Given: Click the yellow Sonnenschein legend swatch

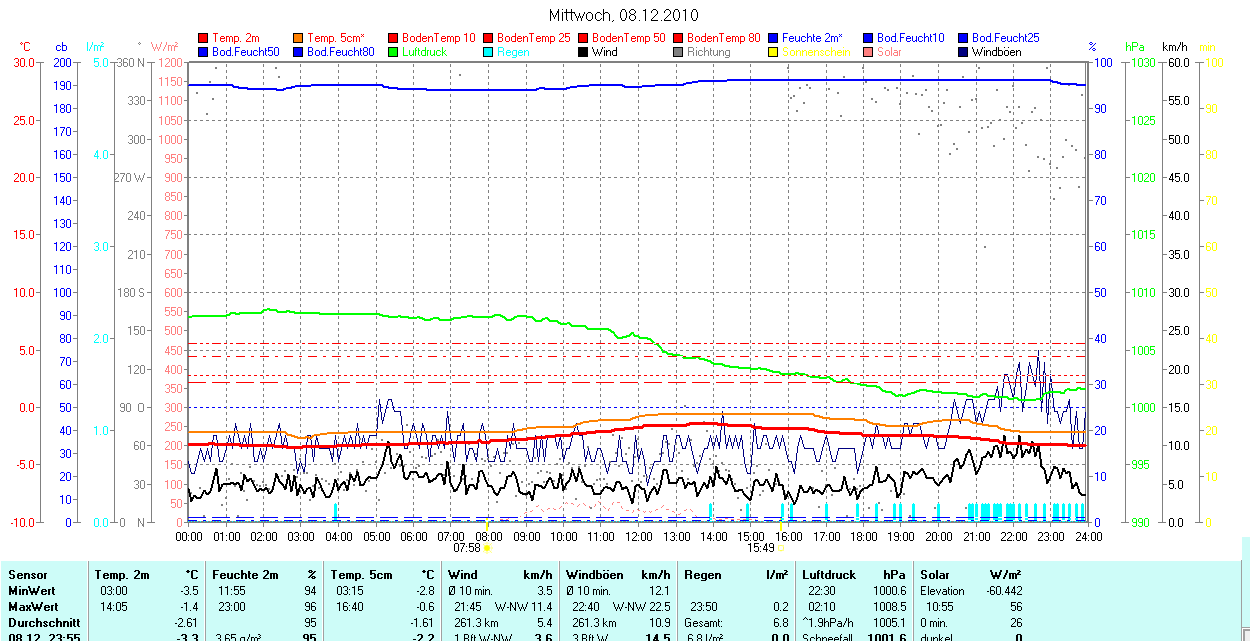Looking at the screenshot, I should pyautogui.click(x=773, y=51).
